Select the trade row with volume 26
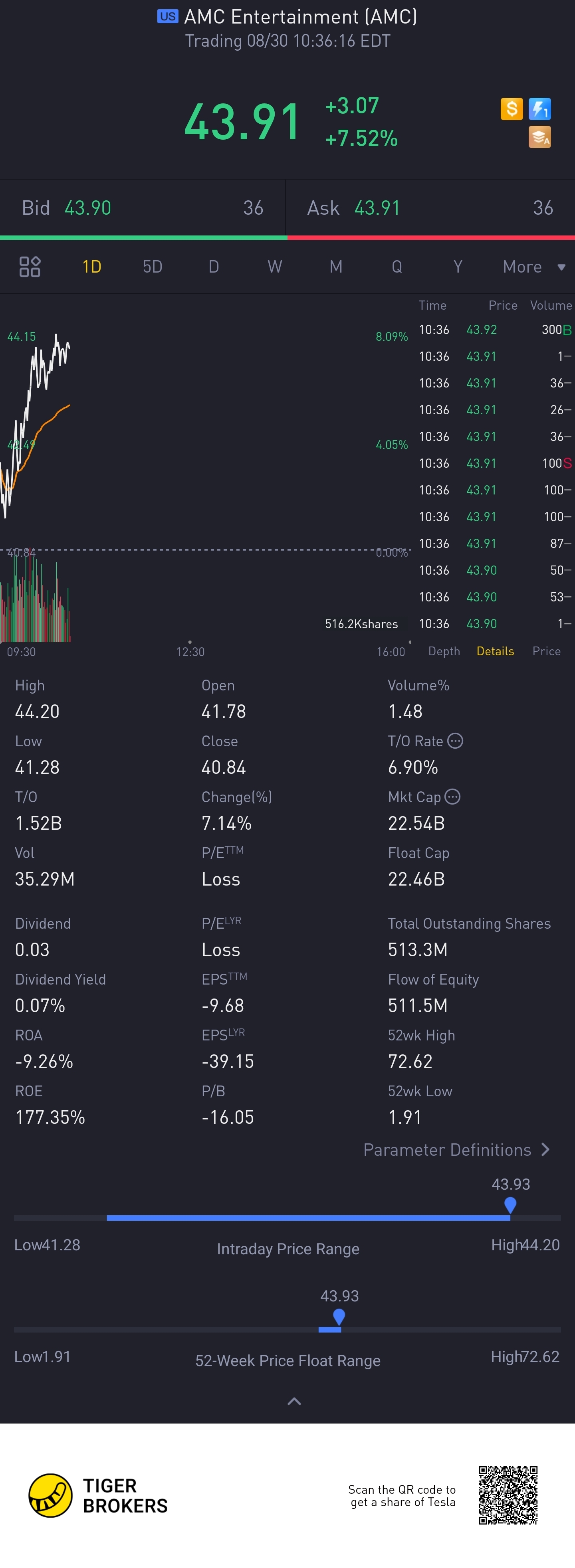Screen dimensions: 575x1568 pos(495,409)
